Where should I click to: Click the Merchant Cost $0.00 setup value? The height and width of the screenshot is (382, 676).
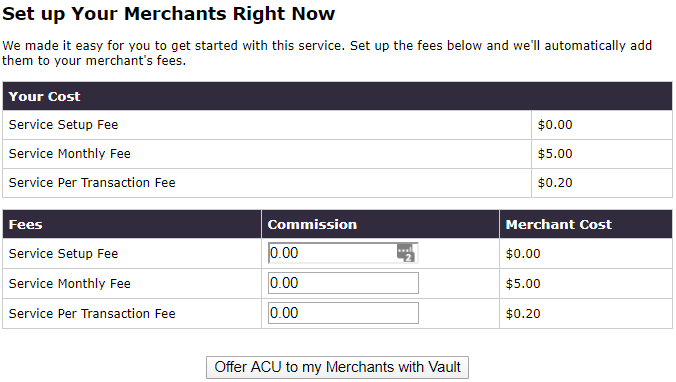(x=523, y=254)
